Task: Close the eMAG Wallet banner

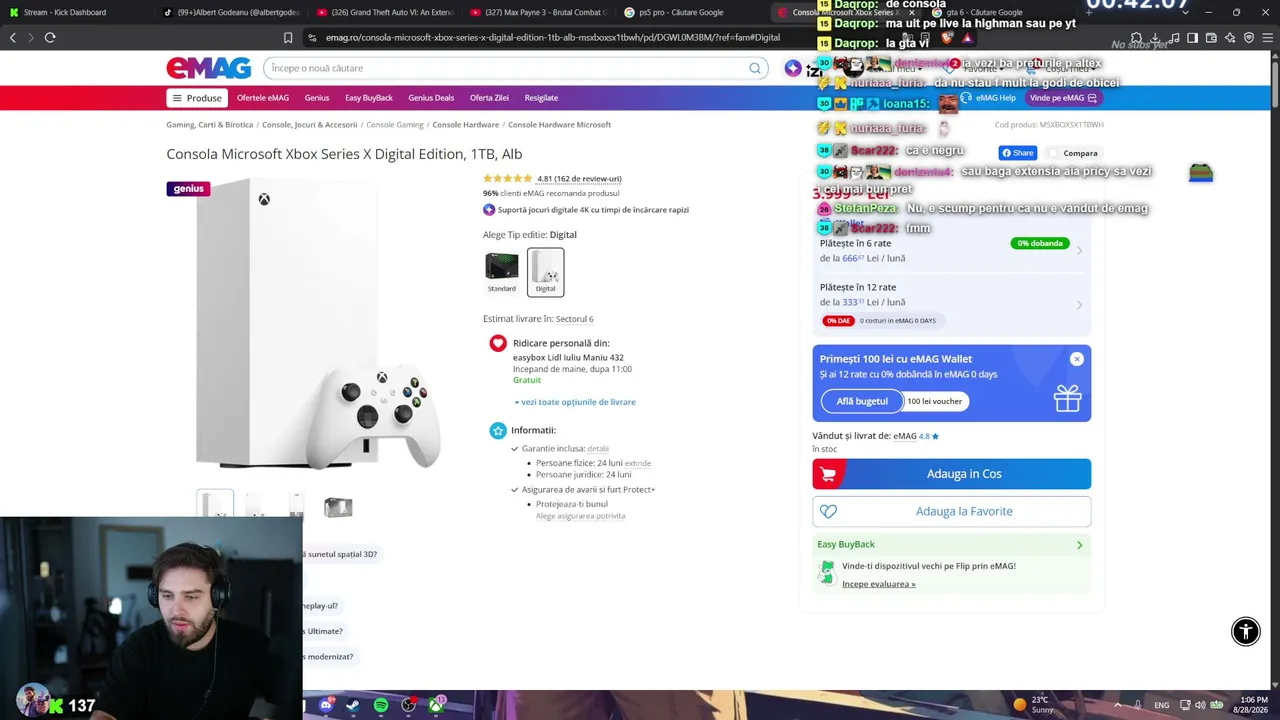Action: tap(1077, 359)
